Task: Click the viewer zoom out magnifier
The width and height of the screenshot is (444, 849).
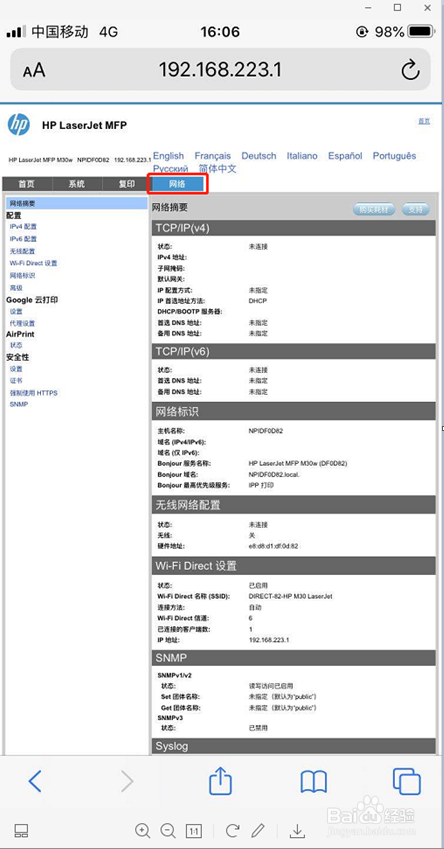Action: tap(168, 830)
